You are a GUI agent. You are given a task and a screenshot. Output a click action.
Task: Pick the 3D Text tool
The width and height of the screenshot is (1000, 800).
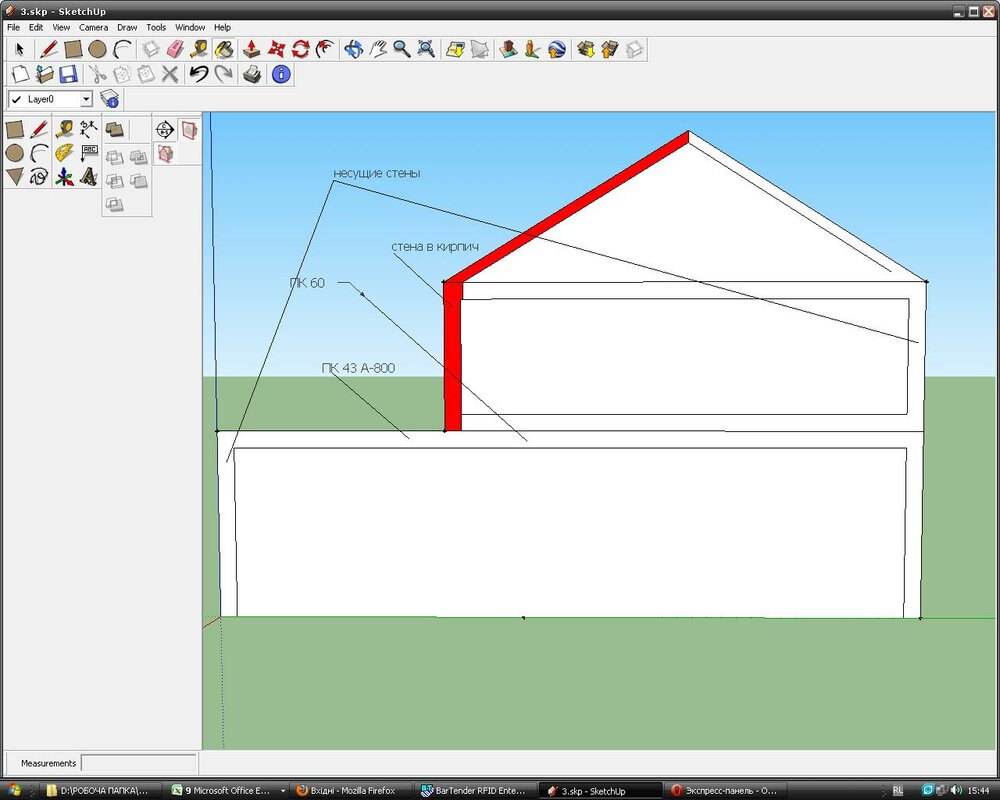pos(89,177)
